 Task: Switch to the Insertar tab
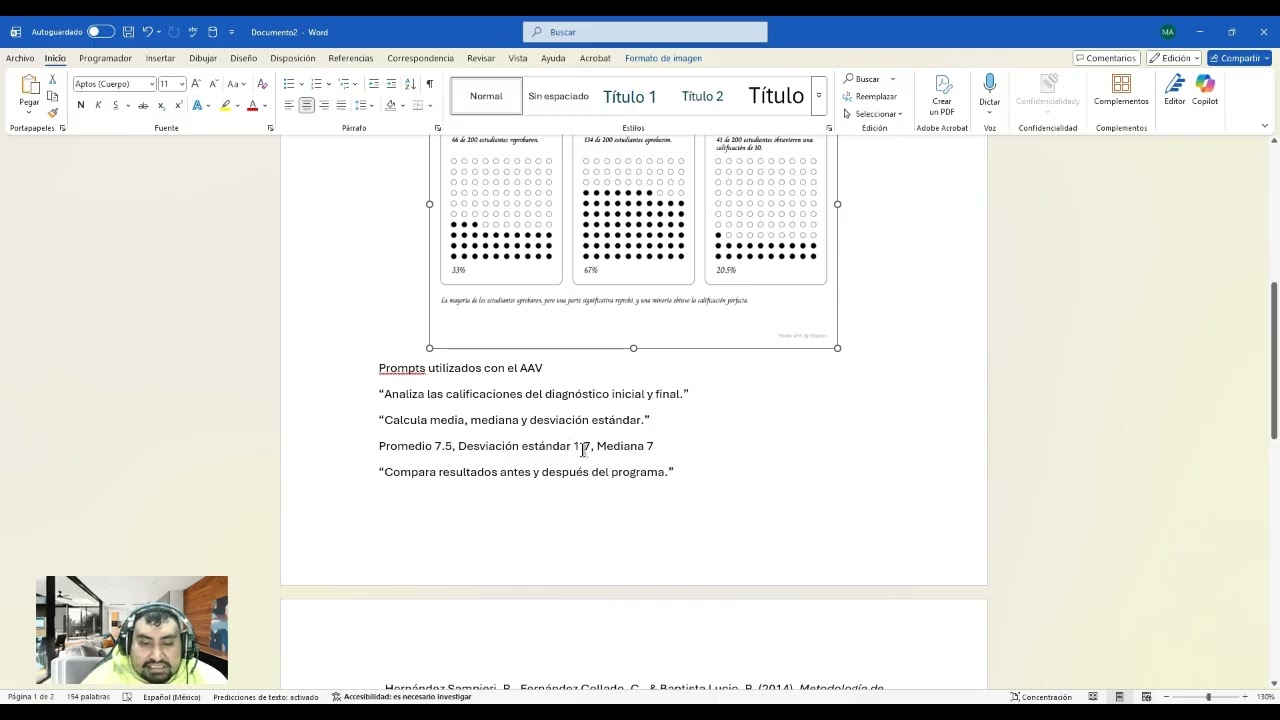point(160,58)
